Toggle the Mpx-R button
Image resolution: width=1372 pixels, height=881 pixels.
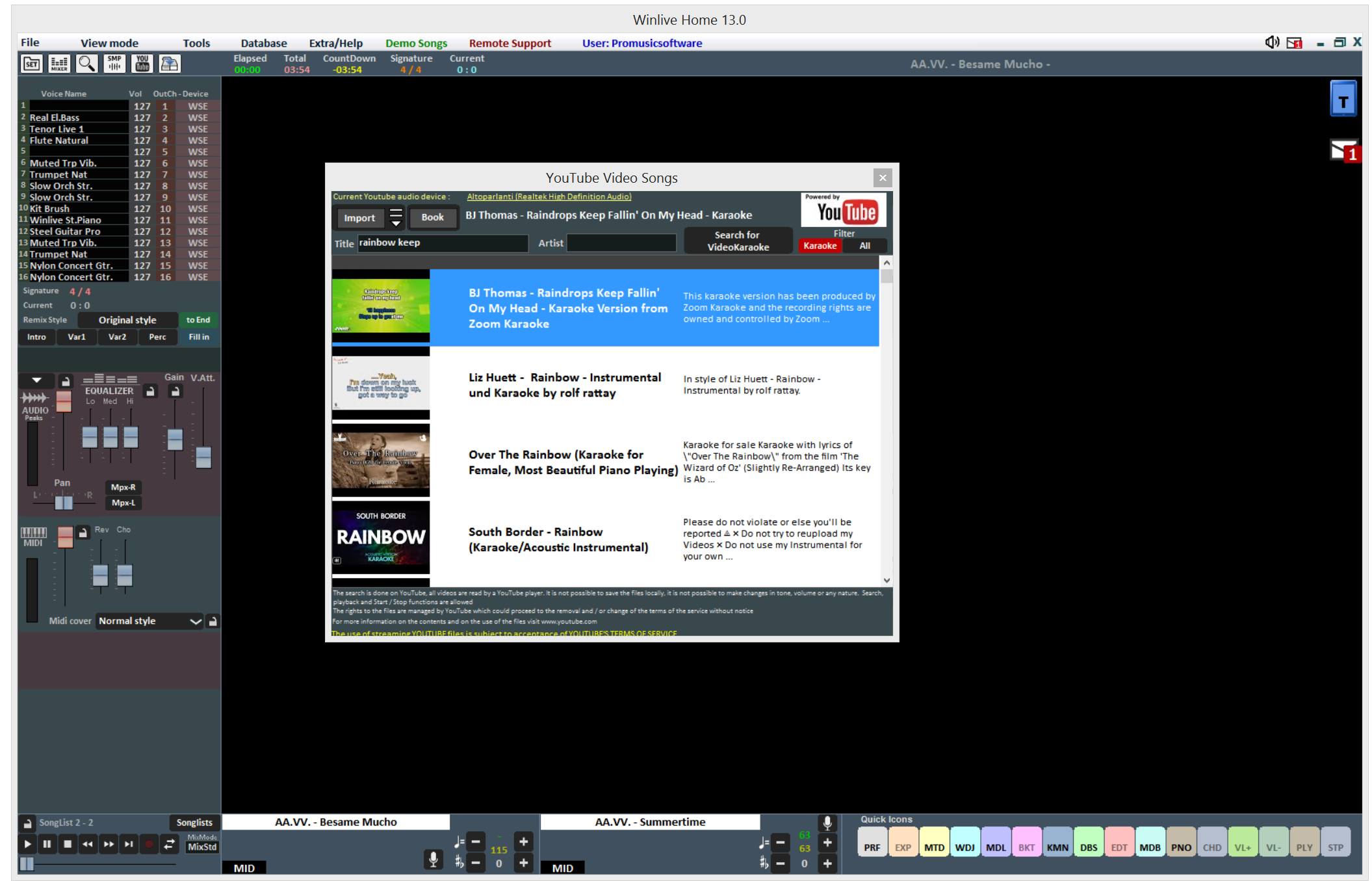(x=123, y=487)
